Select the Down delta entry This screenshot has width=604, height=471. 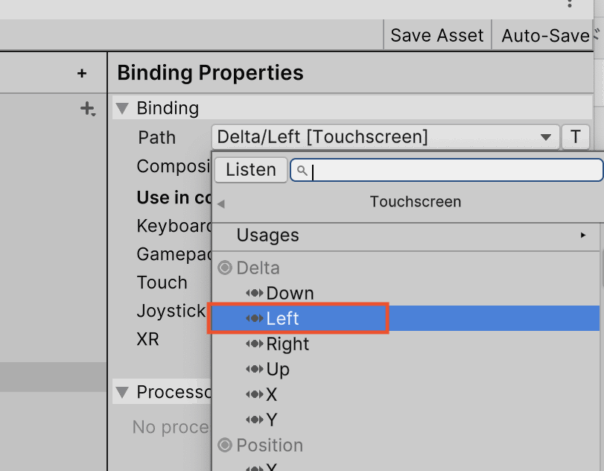406,293
